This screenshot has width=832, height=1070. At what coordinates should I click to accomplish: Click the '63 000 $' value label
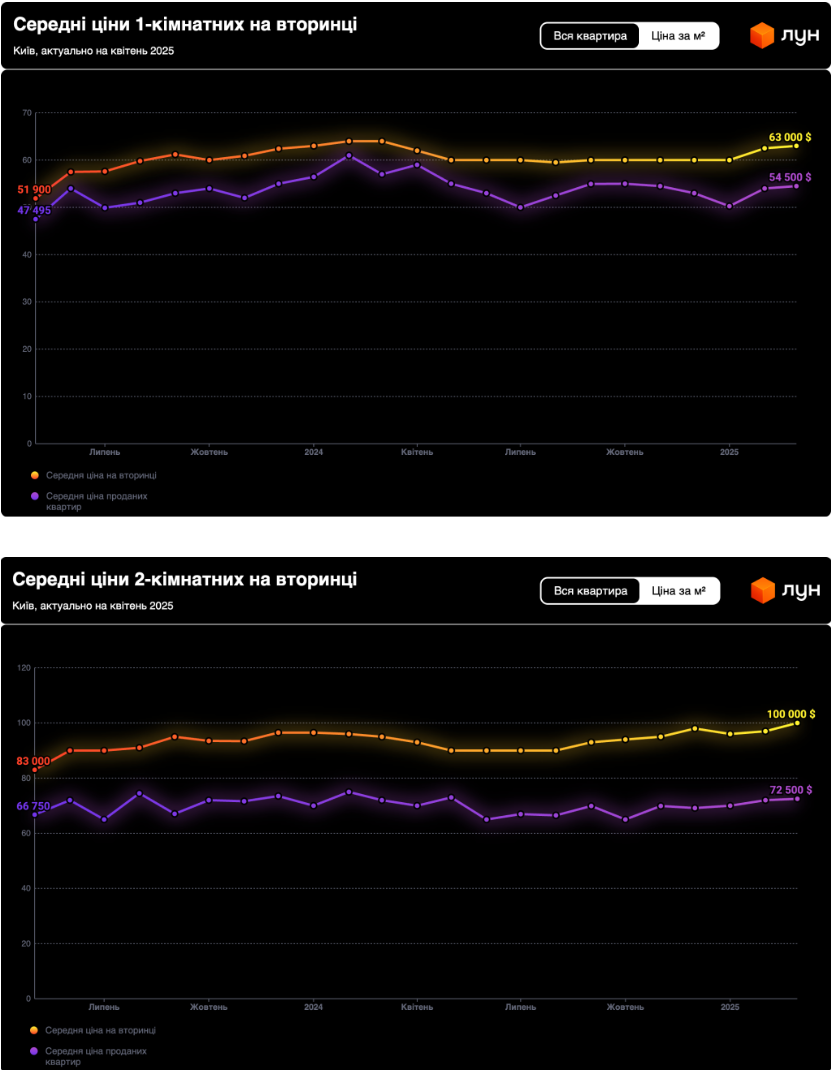coord(790,137)
